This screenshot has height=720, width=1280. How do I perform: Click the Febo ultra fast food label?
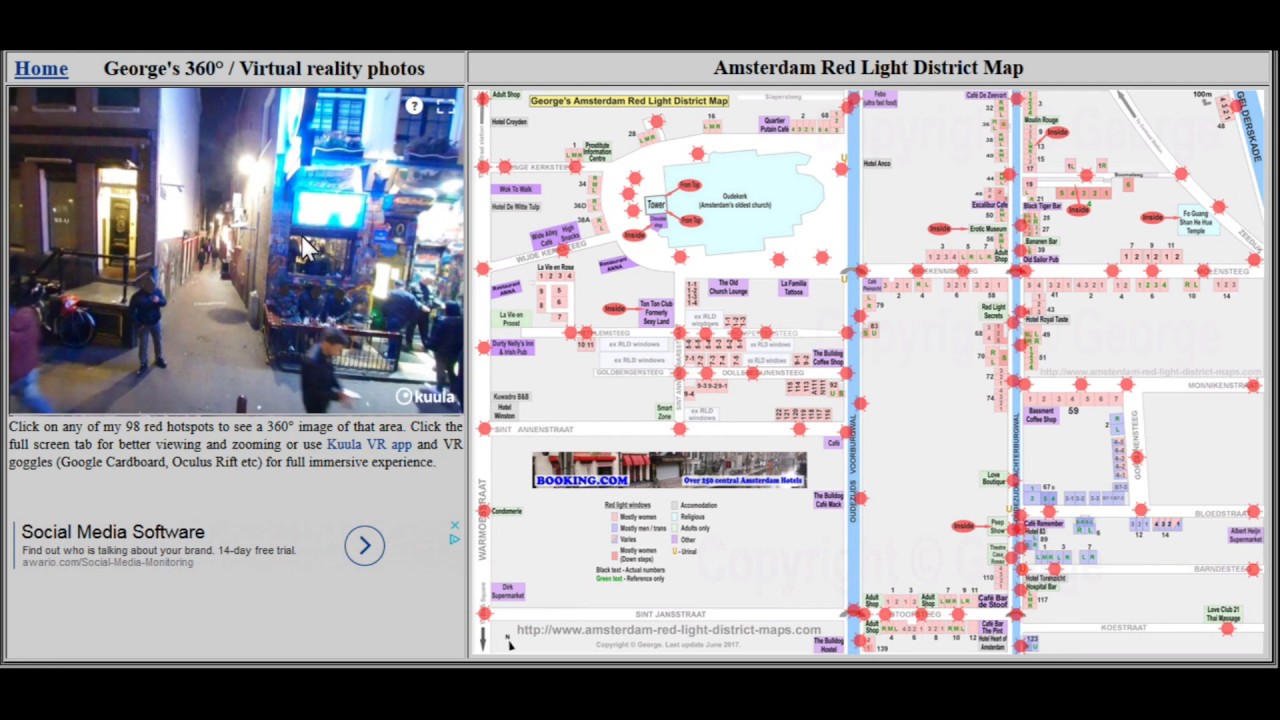click(880, 98)
